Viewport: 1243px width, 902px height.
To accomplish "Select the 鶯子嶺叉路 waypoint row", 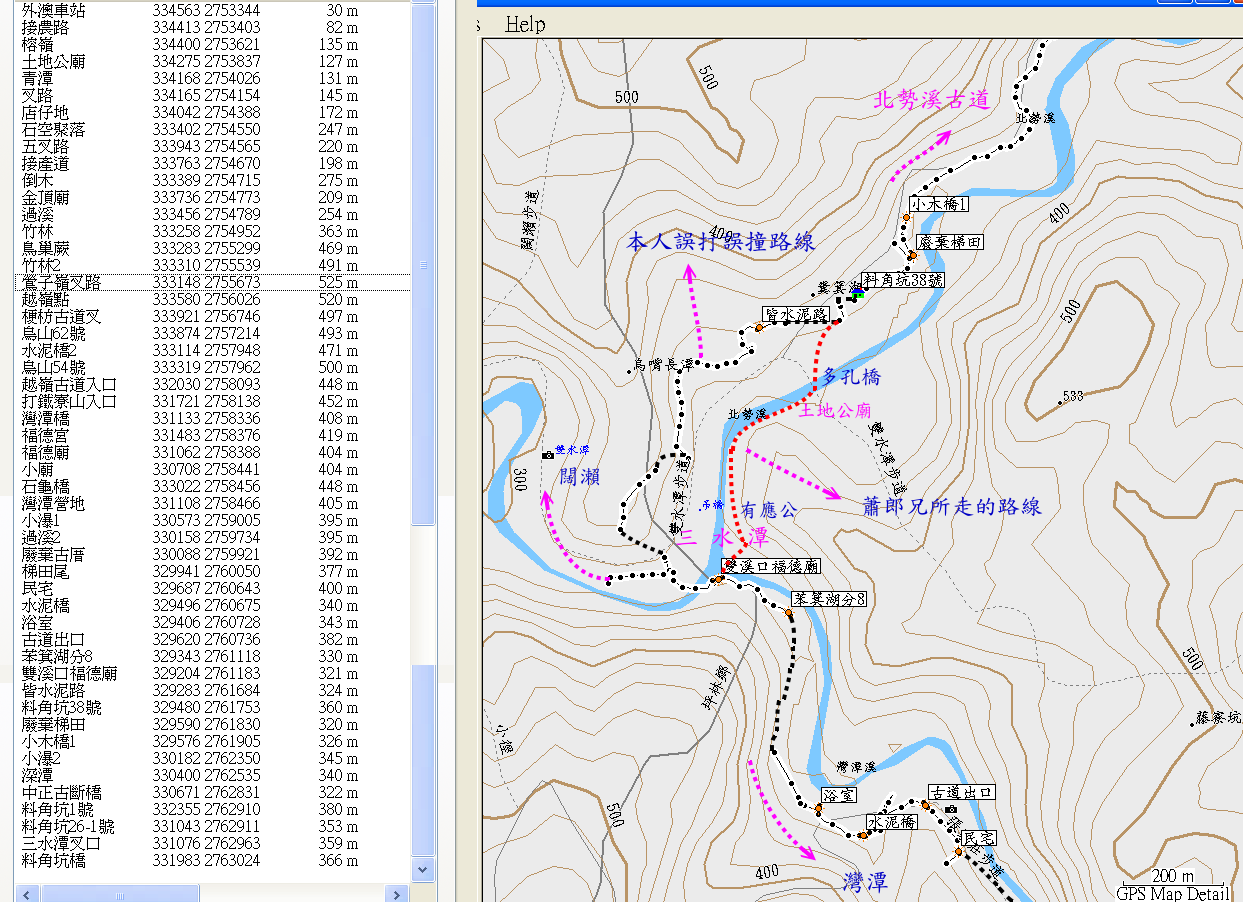I will pyautogui.click(x=61, y=283).
